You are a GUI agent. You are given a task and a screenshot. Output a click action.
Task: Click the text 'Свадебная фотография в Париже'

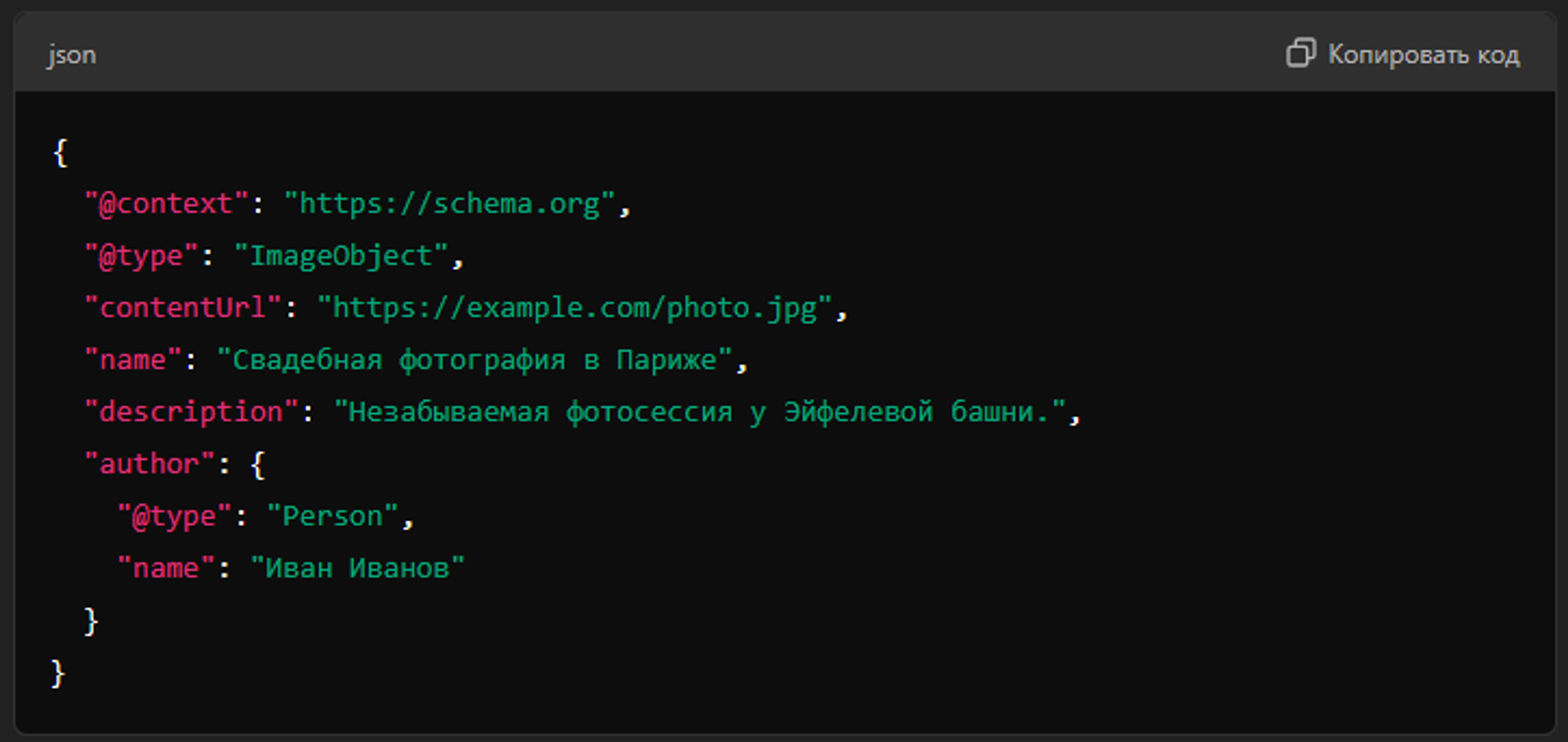click(x=474, y=360)
